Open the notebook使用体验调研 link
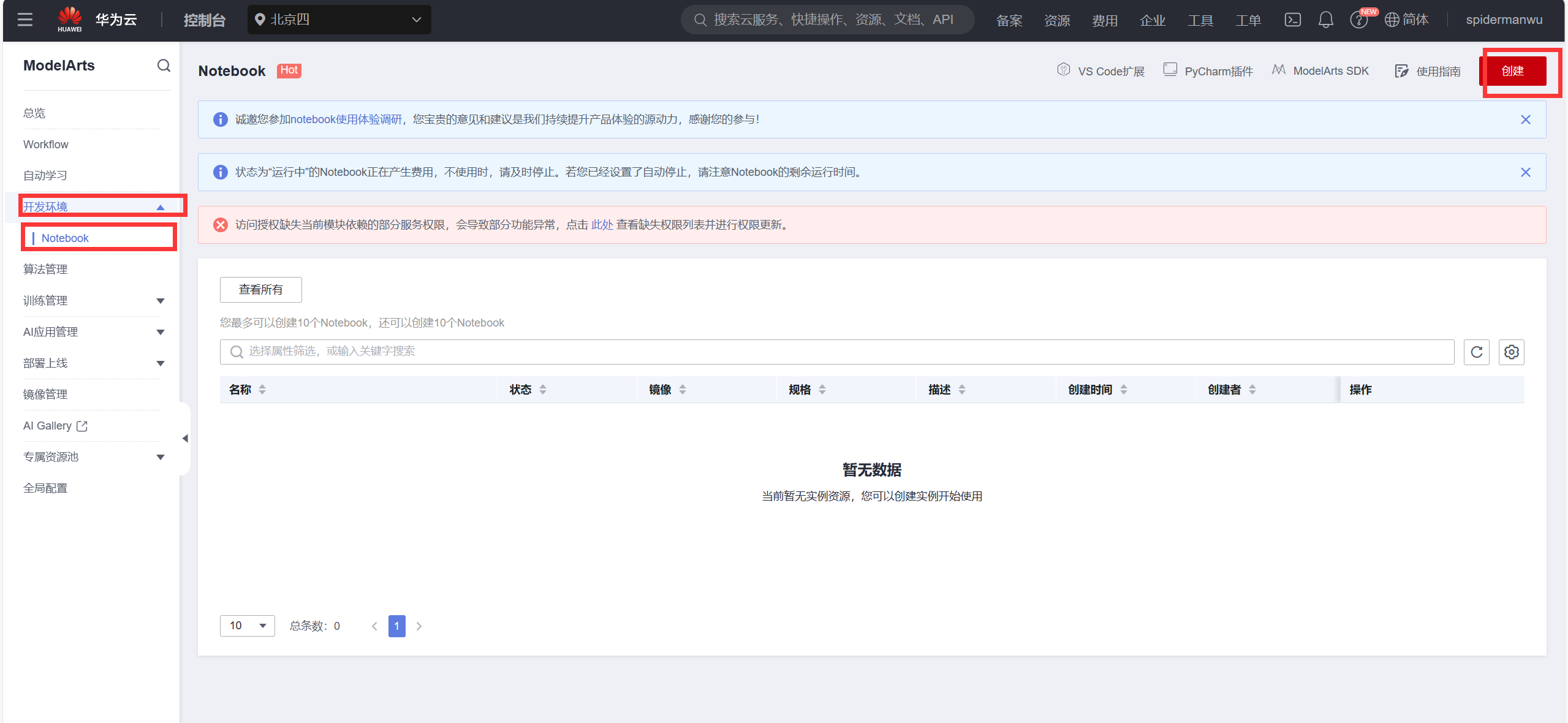The image size is (1568, 723). coord(346,119)
